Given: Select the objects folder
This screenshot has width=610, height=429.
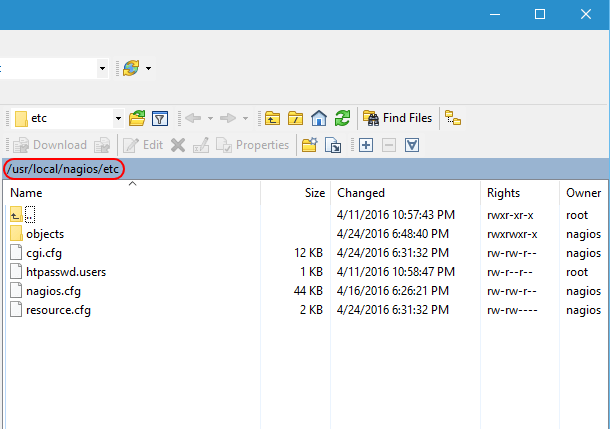Looking at the screenshot, I should coord(45,234).
